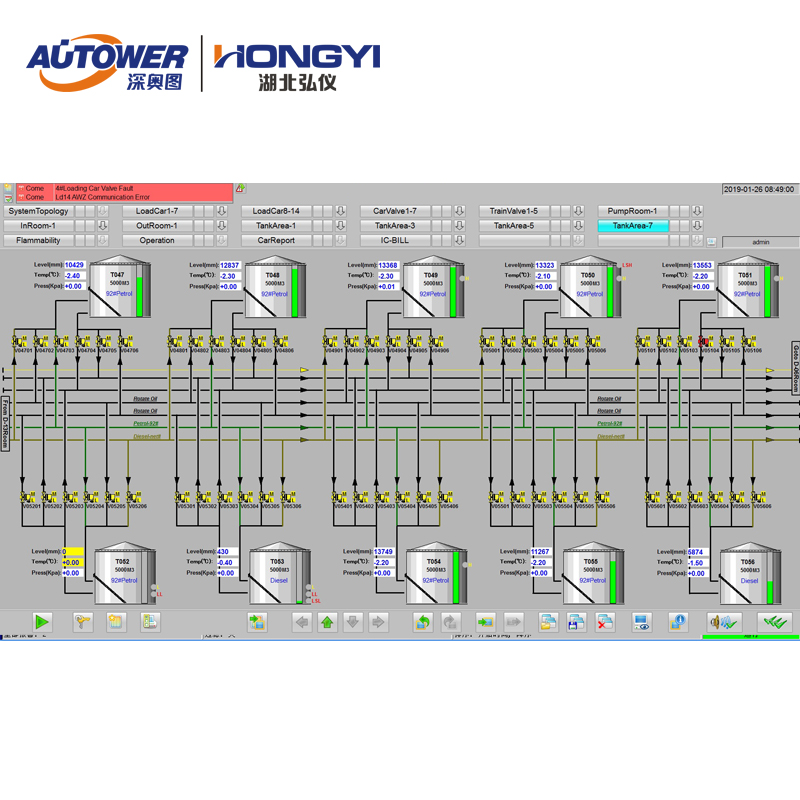800x800 pixels.
Task: Click the date-time display 2019-01-26
Action: 759,189
